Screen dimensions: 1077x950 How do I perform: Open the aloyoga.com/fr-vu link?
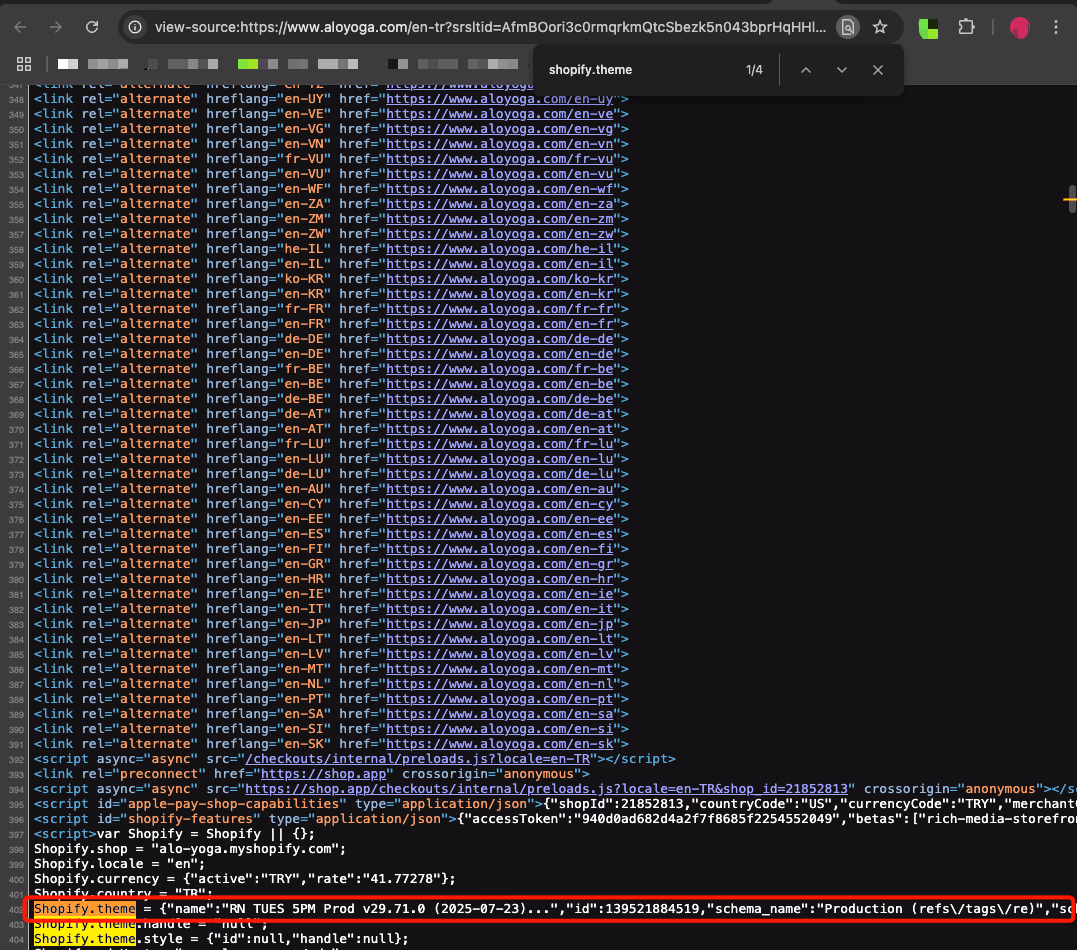(499, 159)
